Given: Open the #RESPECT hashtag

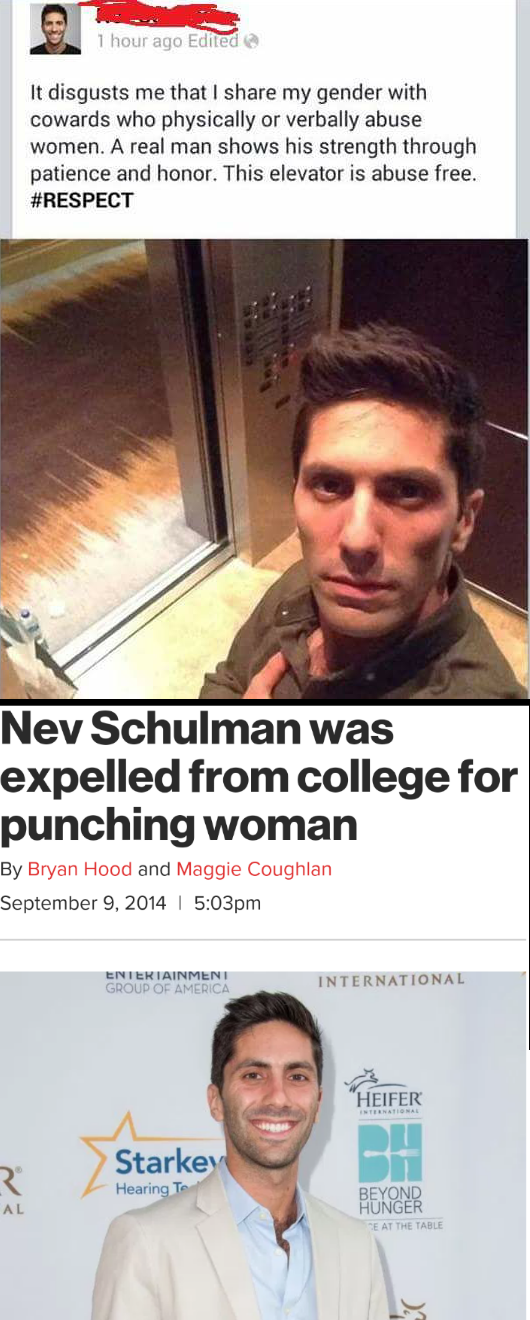Looking at the screenshot, I should pos(82,200).
